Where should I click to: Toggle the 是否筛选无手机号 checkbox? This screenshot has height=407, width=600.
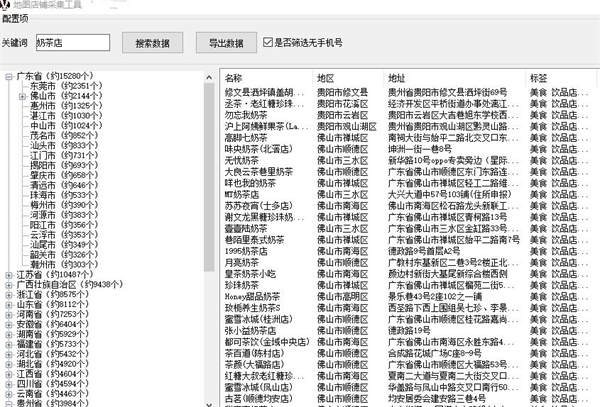268,42
